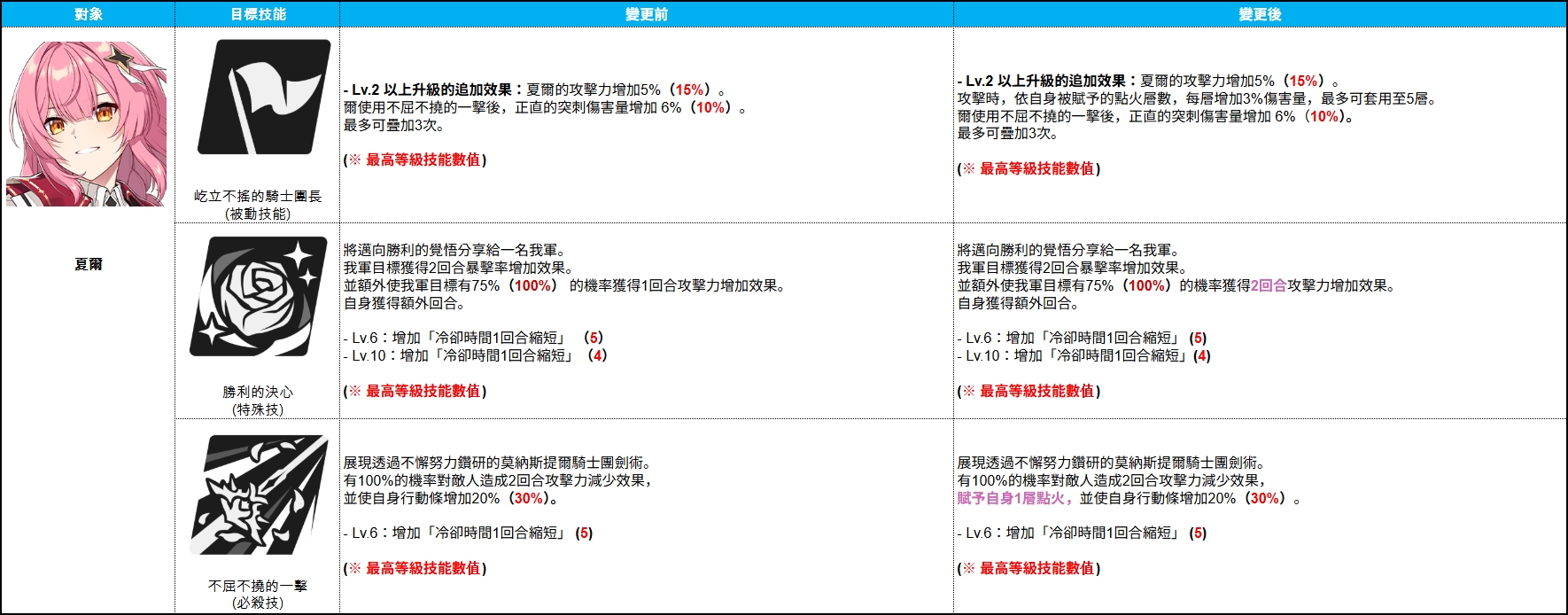This screenshot has height=615, width=1568.
Task: Click the 變更前 column header
Action: 647,14
